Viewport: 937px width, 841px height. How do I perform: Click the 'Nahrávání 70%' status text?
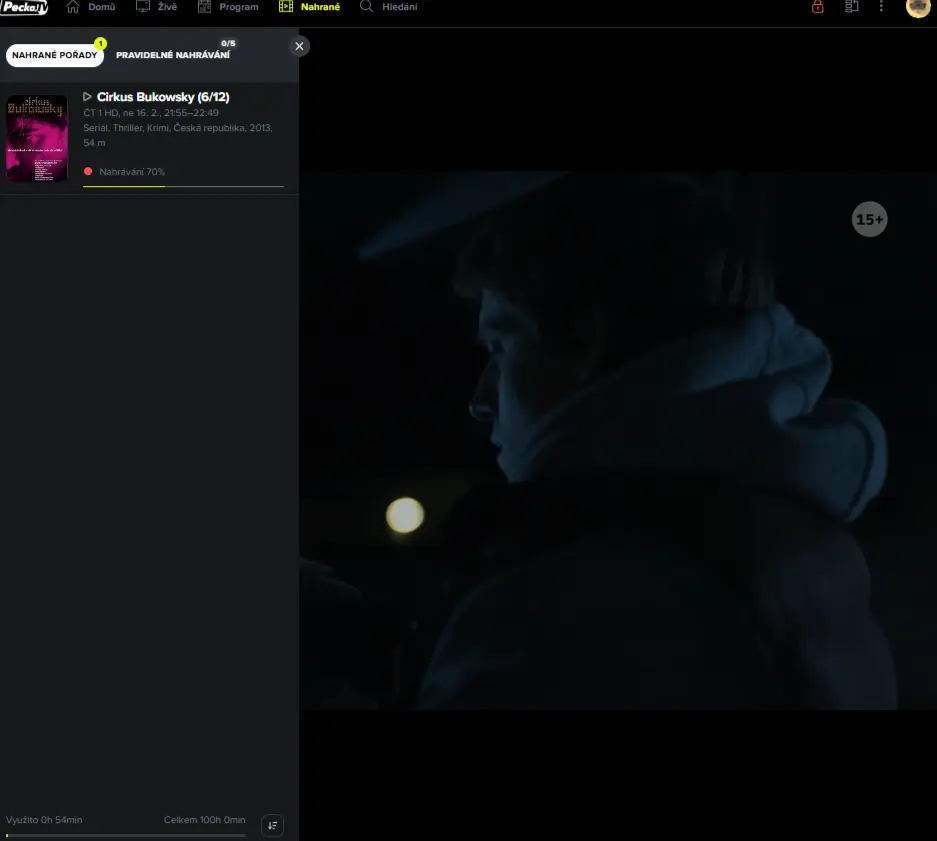point(132,172)
